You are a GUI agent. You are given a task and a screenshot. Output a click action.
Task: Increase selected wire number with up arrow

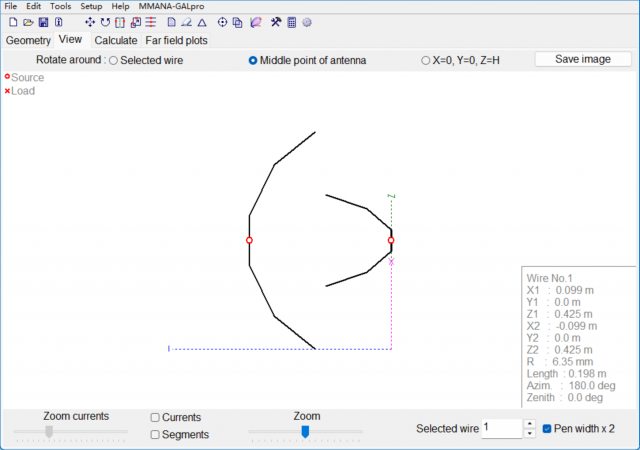(x=529, y=424)
